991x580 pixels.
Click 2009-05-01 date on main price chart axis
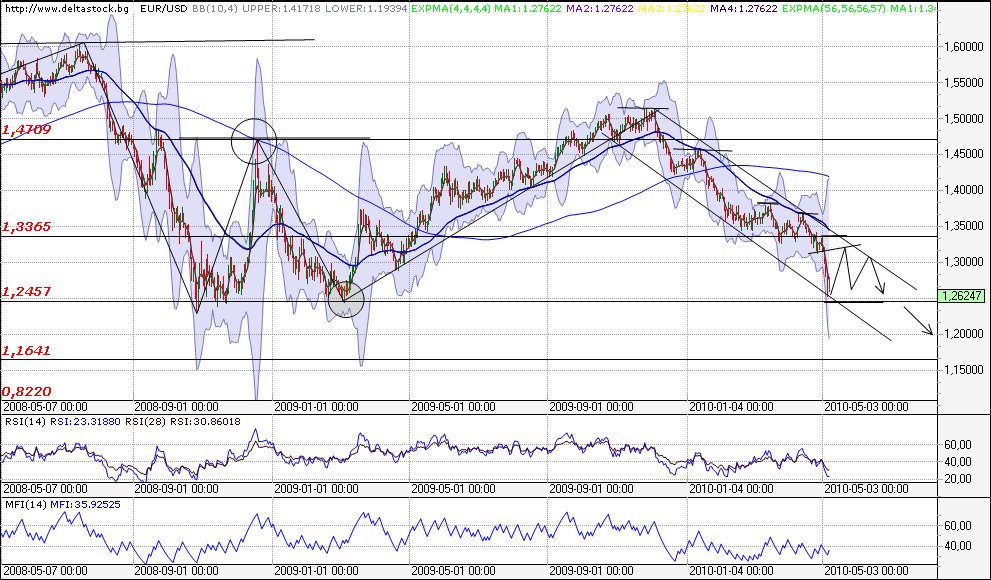453,407
